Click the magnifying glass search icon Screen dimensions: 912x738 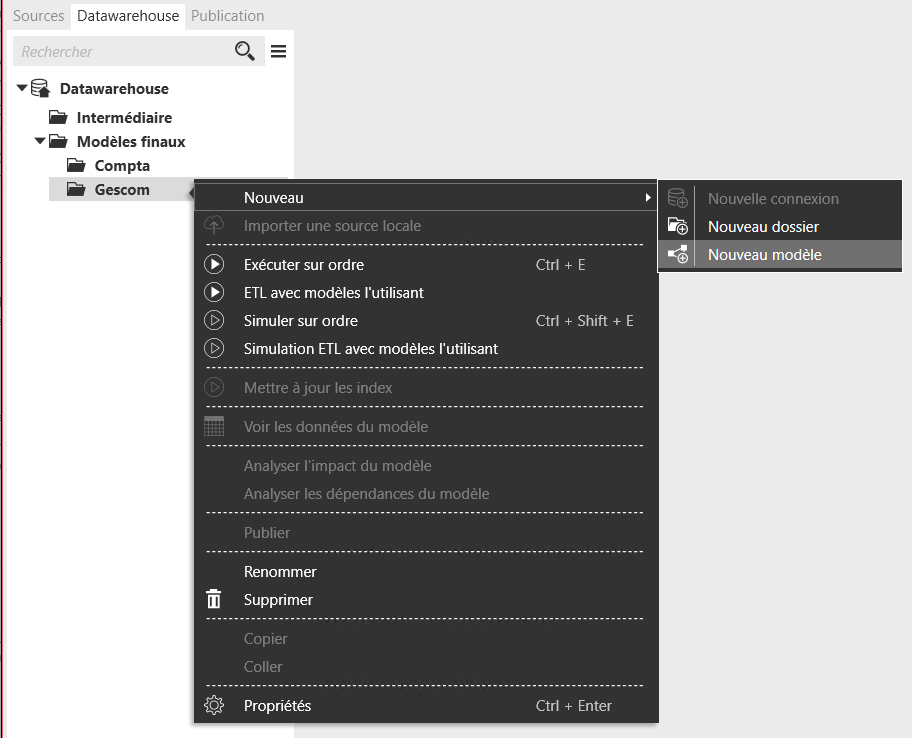pyautogui.click(x=244, y=51)
